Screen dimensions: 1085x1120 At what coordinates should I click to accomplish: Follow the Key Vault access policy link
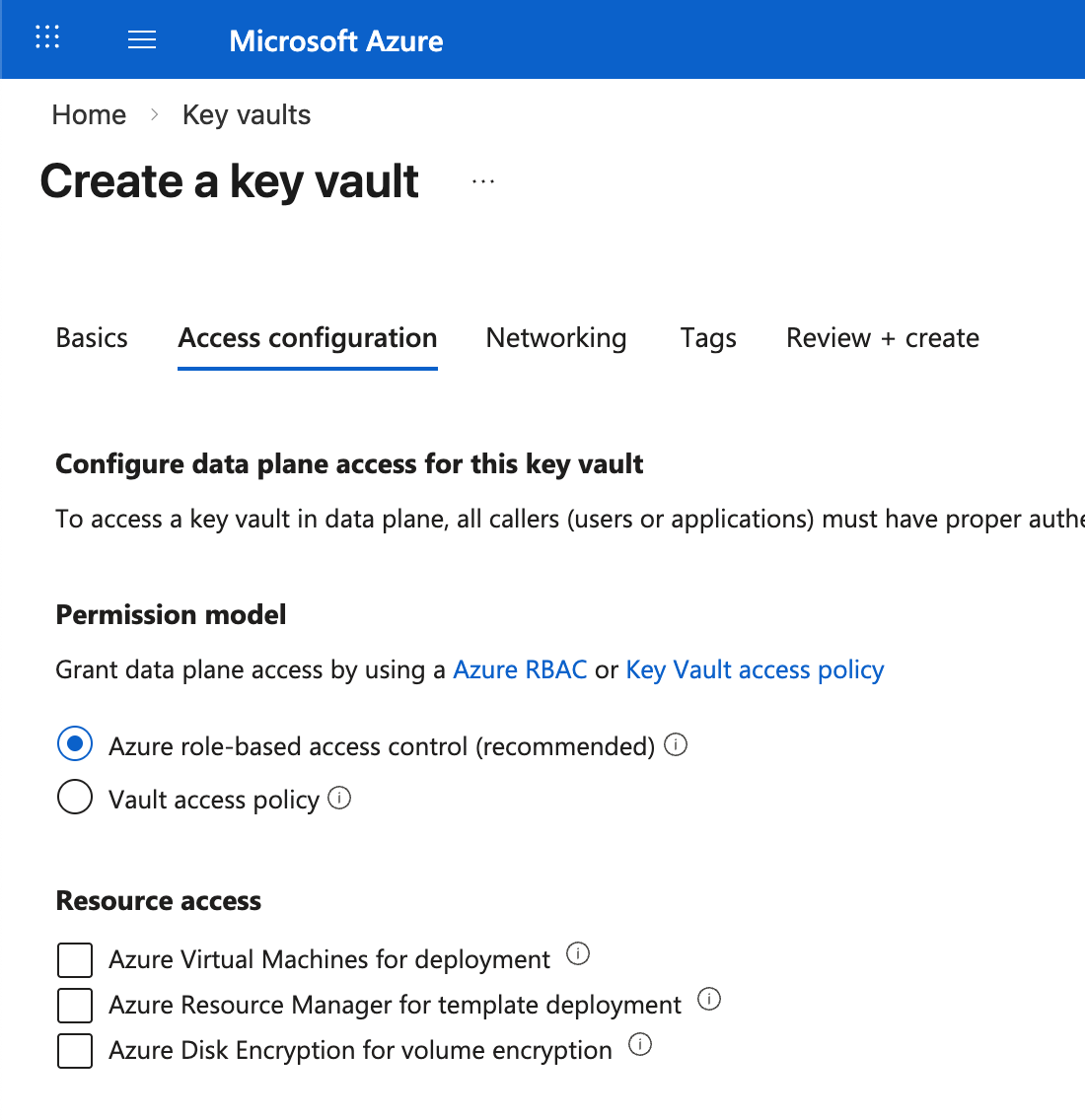click(755, 670)
